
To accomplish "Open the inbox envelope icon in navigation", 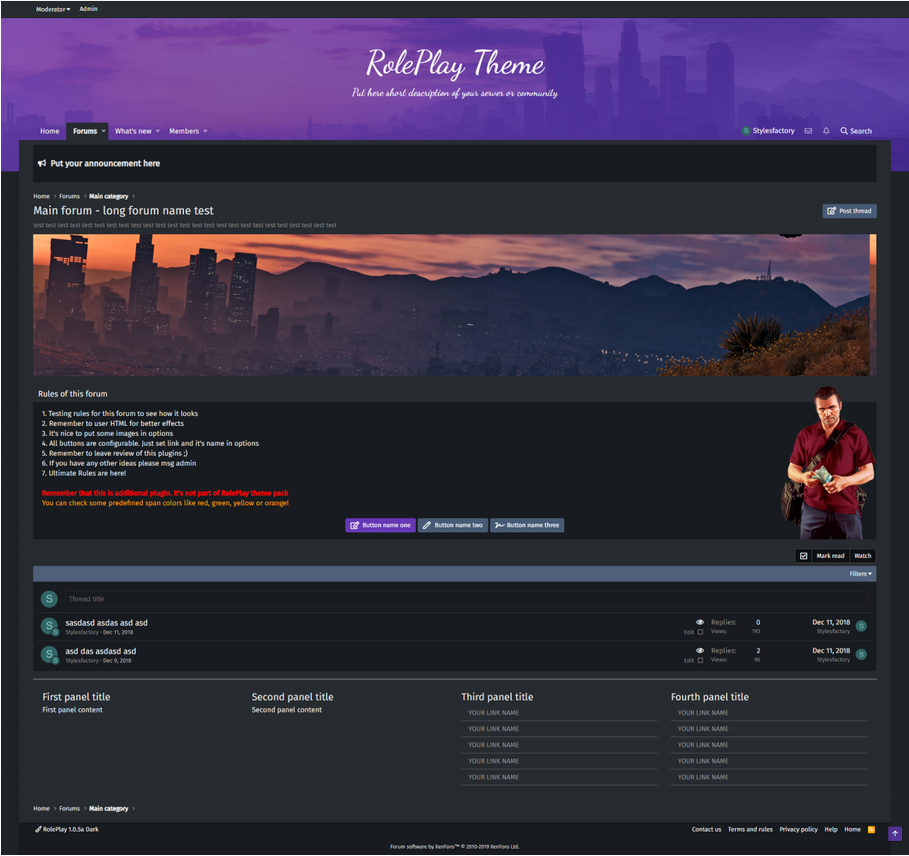I will pos(808,131).
